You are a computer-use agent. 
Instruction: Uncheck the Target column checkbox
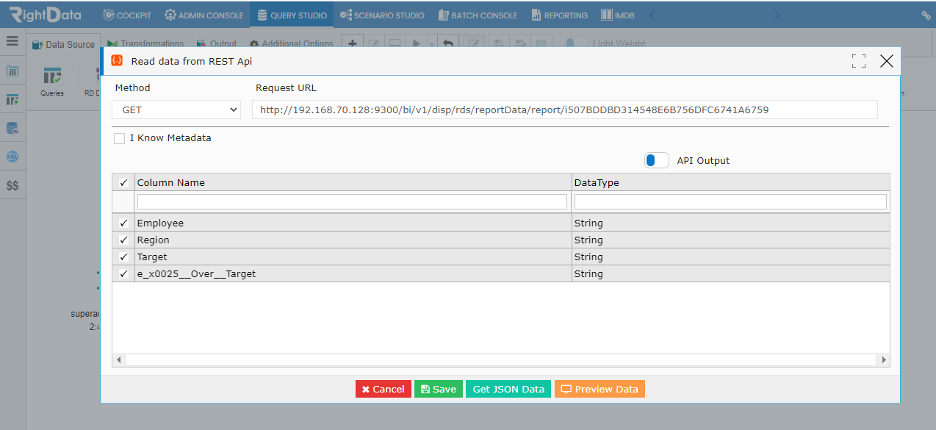tap(124, 257)
